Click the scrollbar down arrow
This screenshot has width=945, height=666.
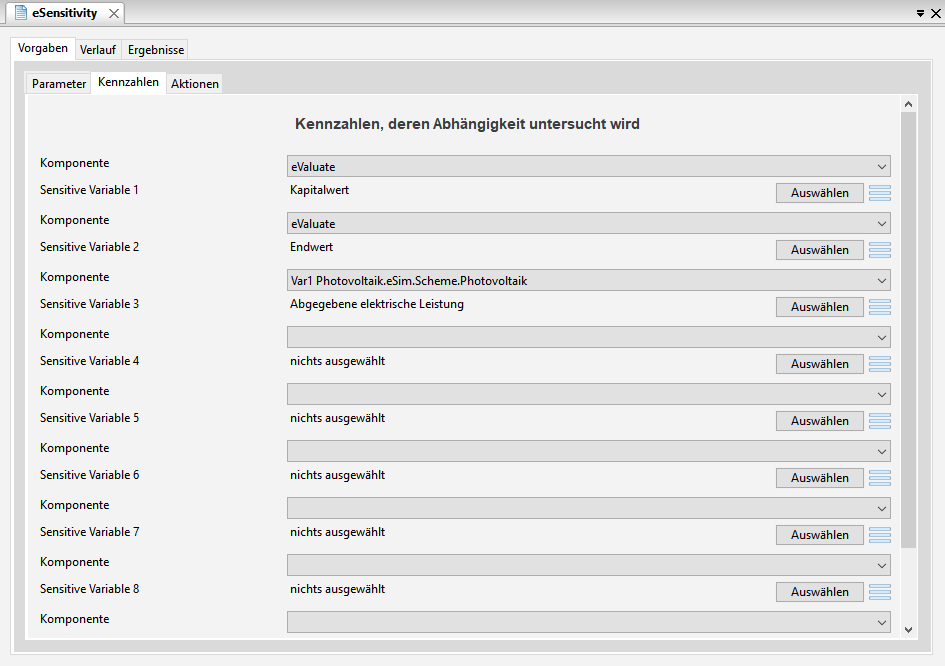[x=908, y=630]
